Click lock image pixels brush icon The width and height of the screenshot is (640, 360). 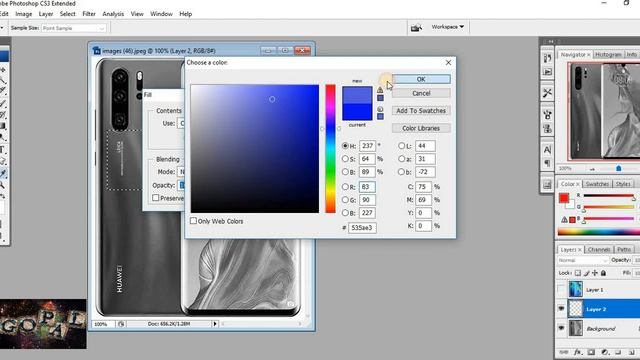pyautogui.click(x=587, y=273)
